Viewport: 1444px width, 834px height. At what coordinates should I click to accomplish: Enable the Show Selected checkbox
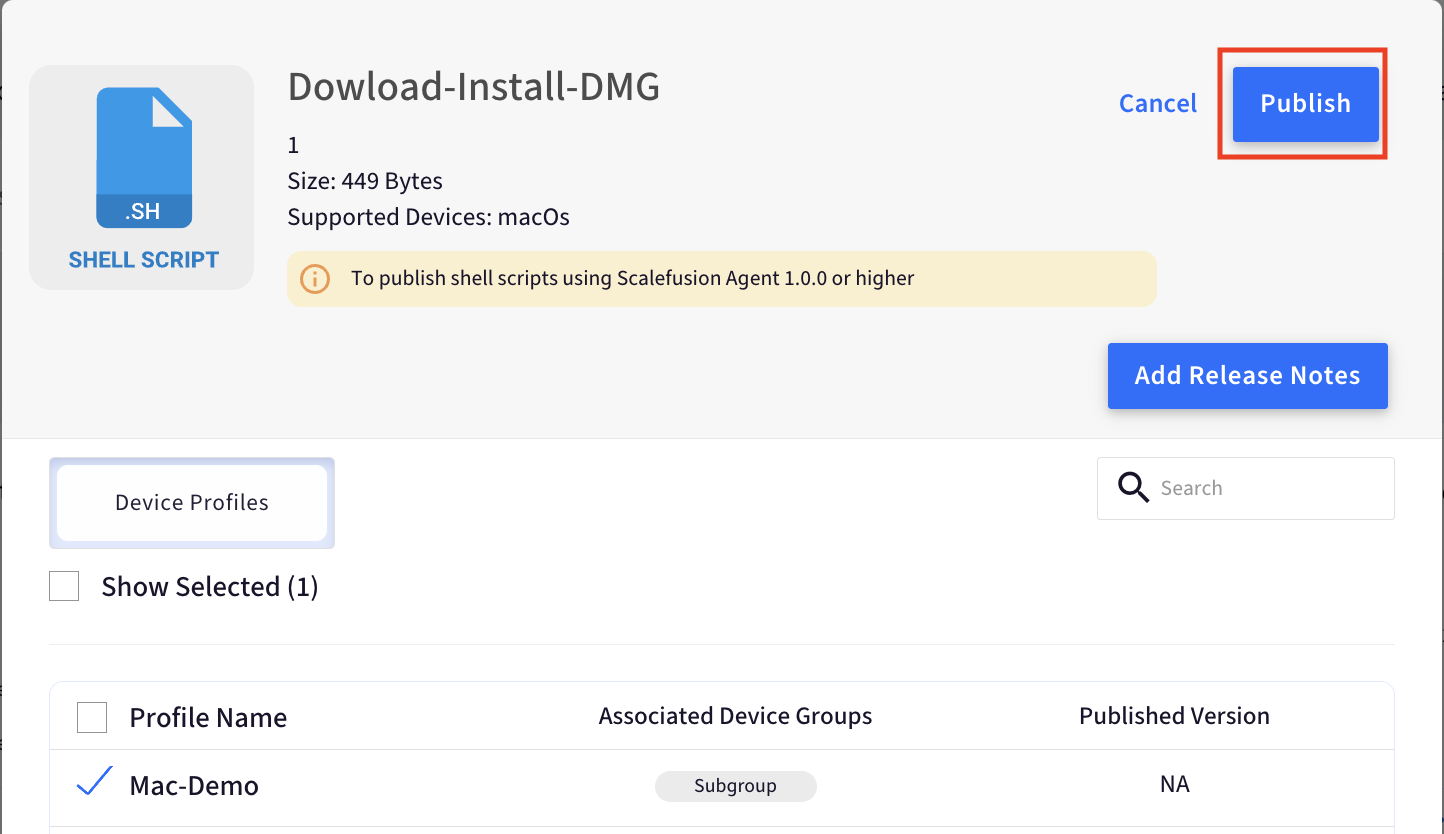tap(64, 587)
